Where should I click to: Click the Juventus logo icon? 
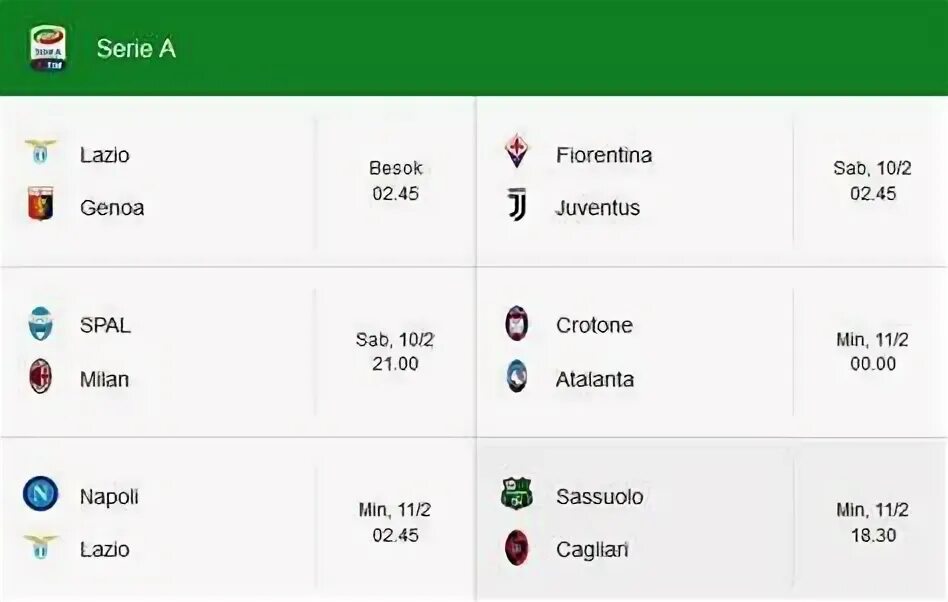517,204
